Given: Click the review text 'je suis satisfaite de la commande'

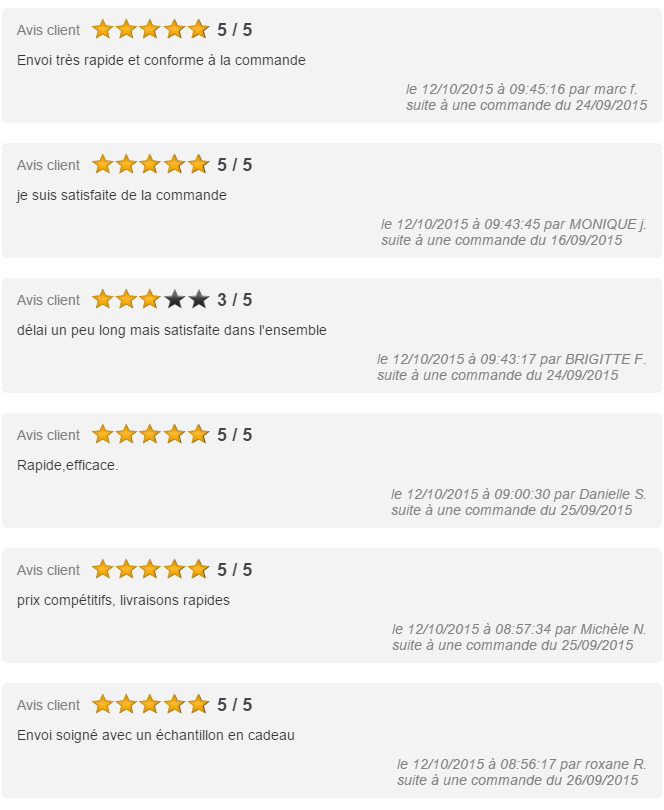Looking at the screenshot, I should click(121, 195).
